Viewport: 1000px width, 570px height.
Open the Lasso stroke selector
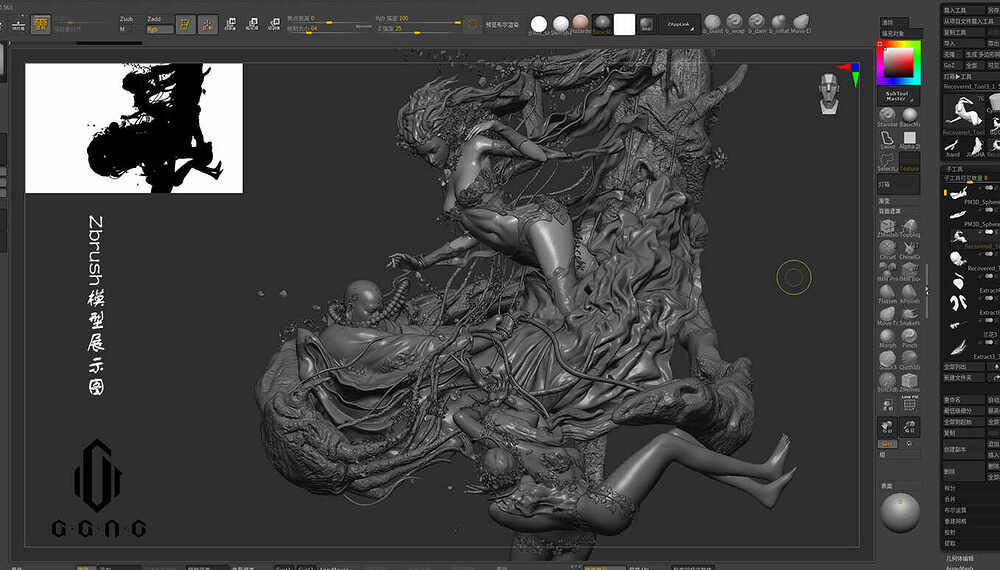point(887,139)
